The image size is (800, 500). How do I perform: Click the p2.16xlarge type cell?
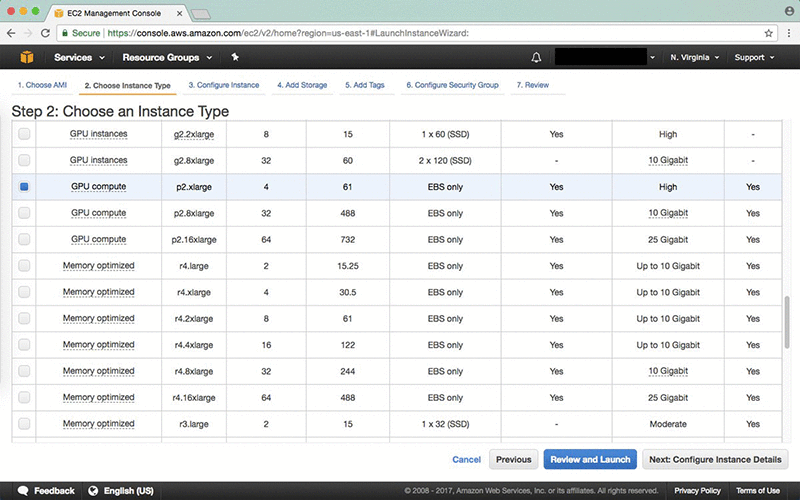coord(194,239)
